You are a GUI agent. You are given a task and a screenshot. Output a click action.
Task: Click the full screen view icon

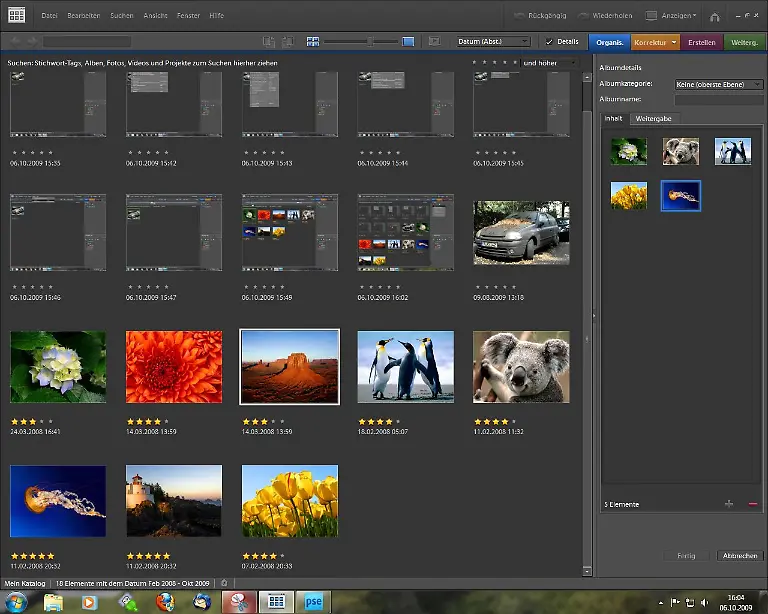click(x=433, y=41)
